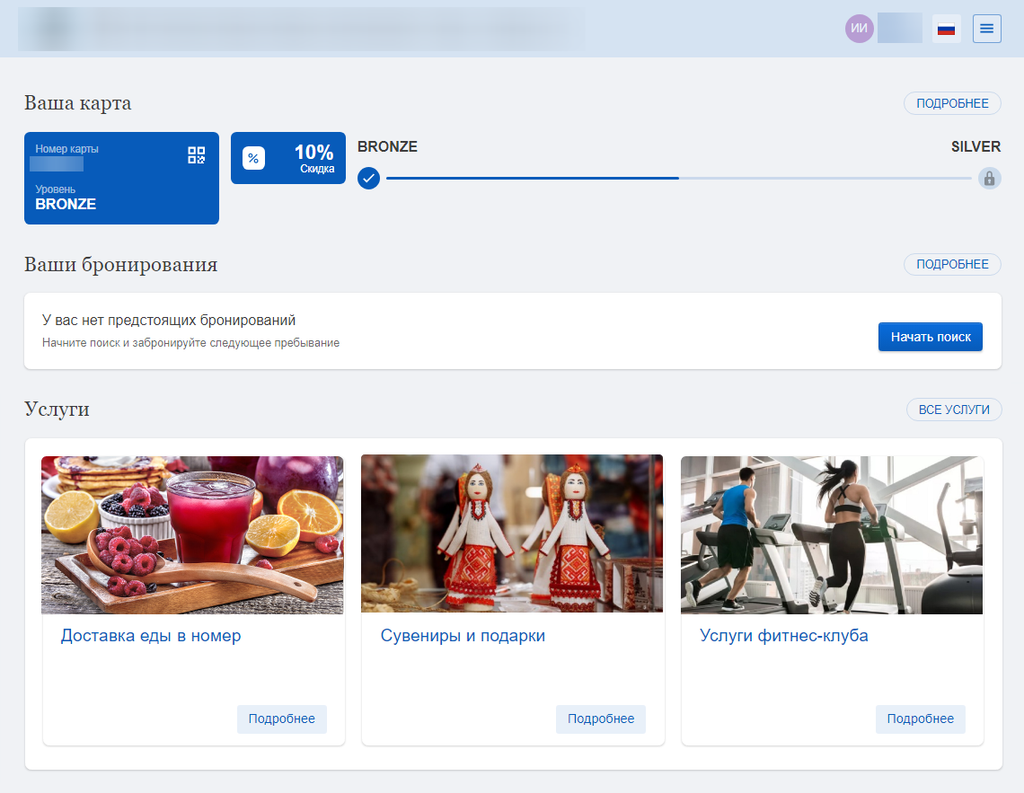Open ПОДРОБНЕЕ next to Ваша карта
Image resolution: width=1024 pixels, height=793 pixels.
952,103
